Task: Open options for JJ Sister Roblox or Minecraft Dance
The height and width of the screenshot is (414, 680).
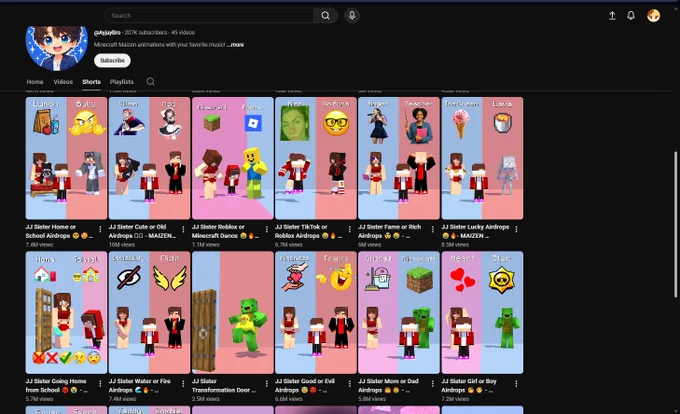Action: (x=266, y=229)
